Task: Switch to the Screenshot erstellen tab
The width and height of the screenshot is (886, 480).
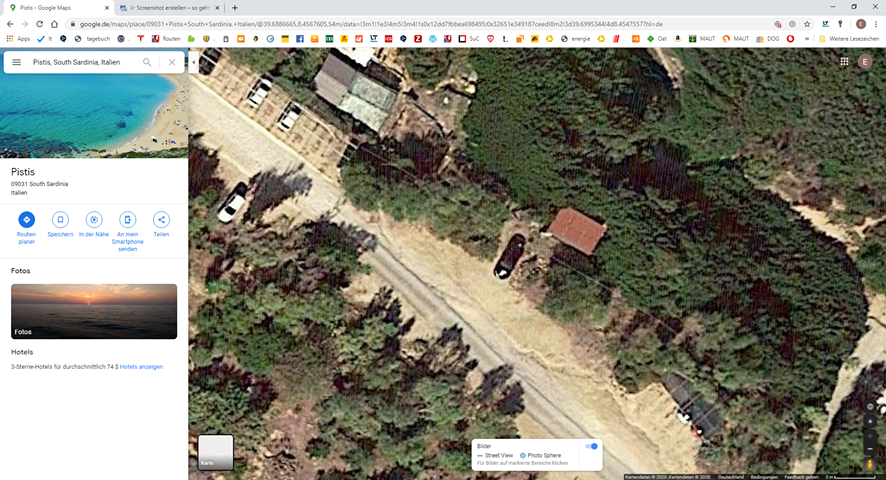Action: (165, 8)
